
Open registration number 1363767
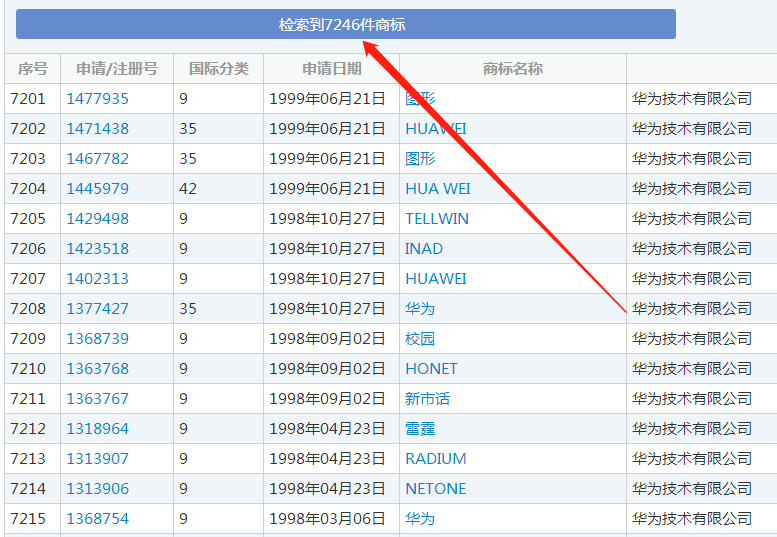click(x=98, y=399)
